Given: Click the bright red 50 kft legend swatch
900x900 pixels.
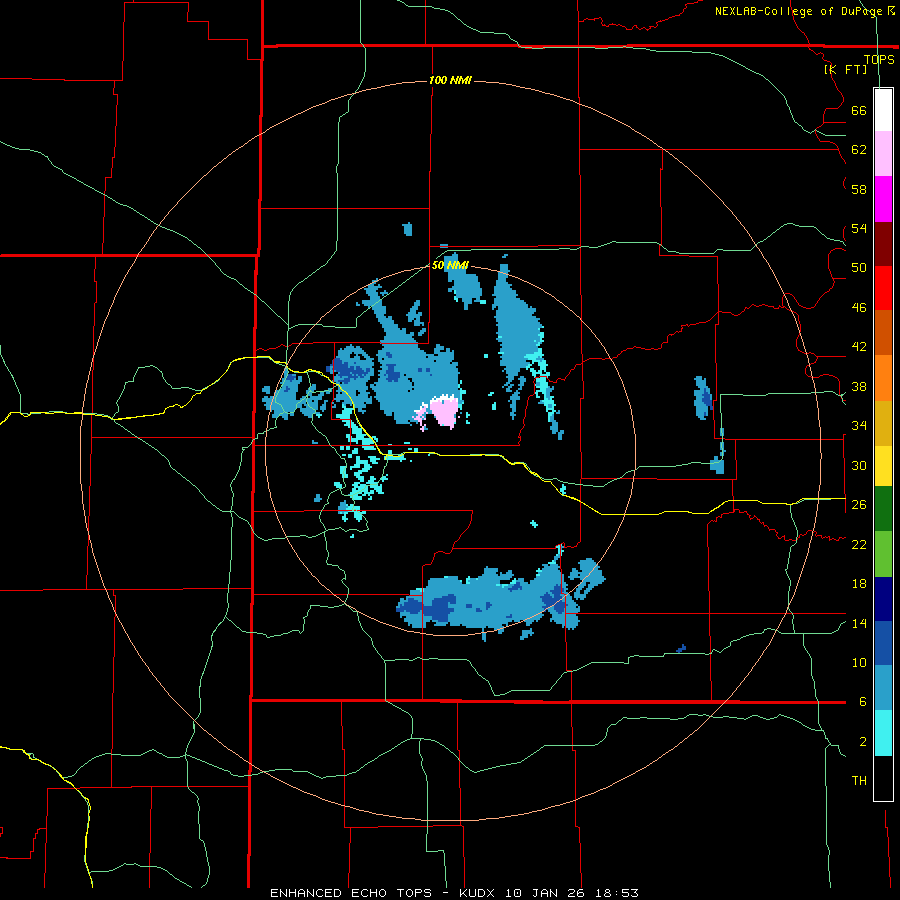Looking at the screenshot, I should tap(883, 288).
